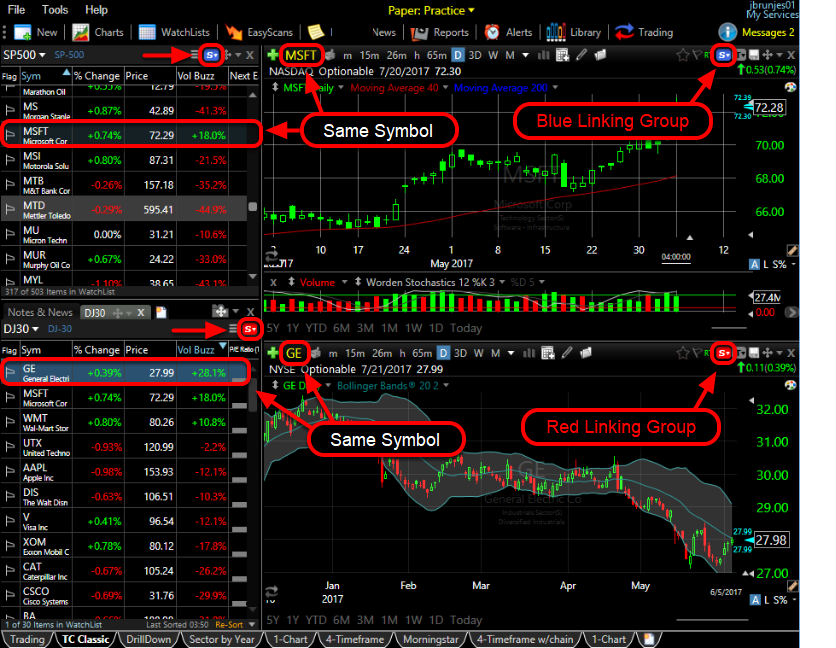Click SP500 watchlist vertical scrollbar thumb
Viewport: 836px width, 648px height.
(253, 206)
